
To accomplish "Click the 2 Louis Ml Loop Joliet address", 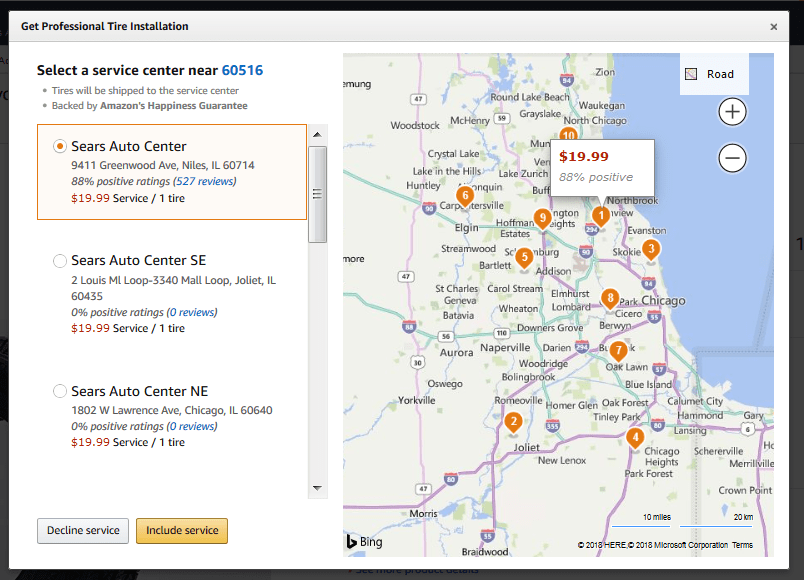I will [173, 288].
